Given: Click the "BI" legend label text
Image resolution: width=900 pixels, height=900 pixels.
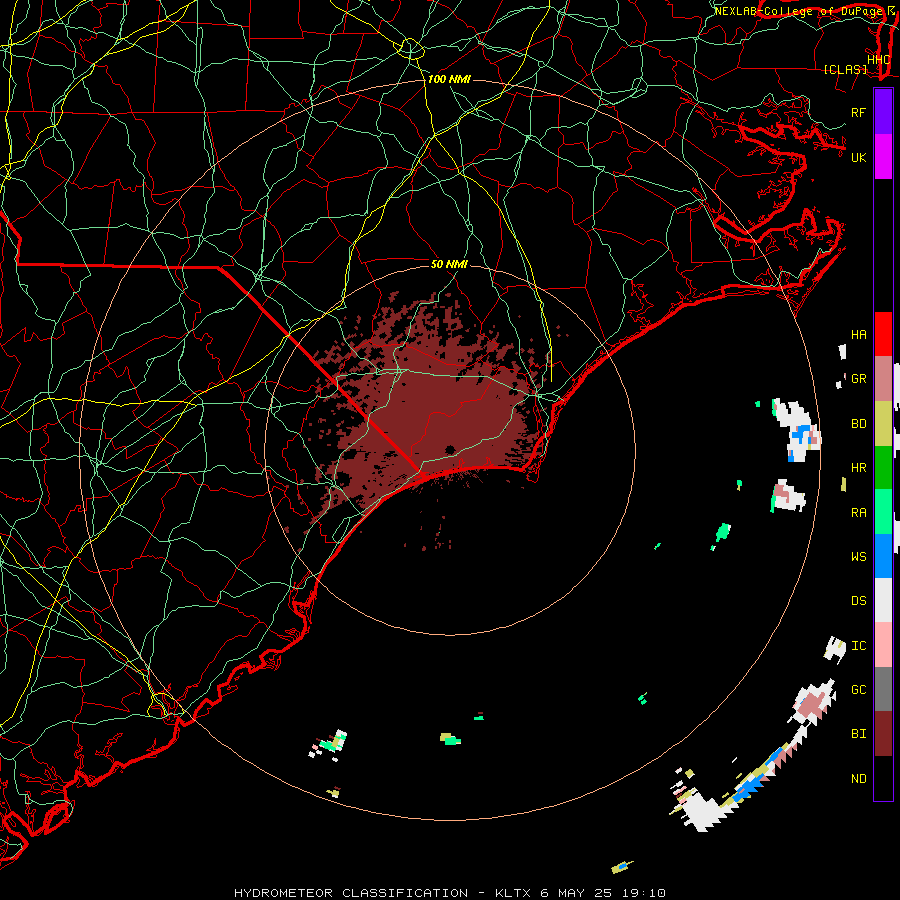Looking at the screenshot, I should click(858, 734).
